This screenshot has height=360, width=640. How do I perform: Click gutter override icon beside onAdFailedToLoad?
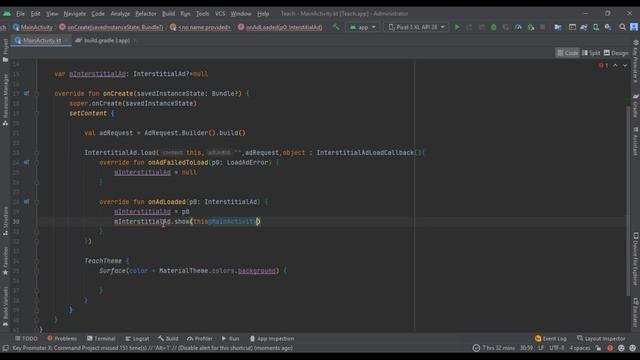27,162
